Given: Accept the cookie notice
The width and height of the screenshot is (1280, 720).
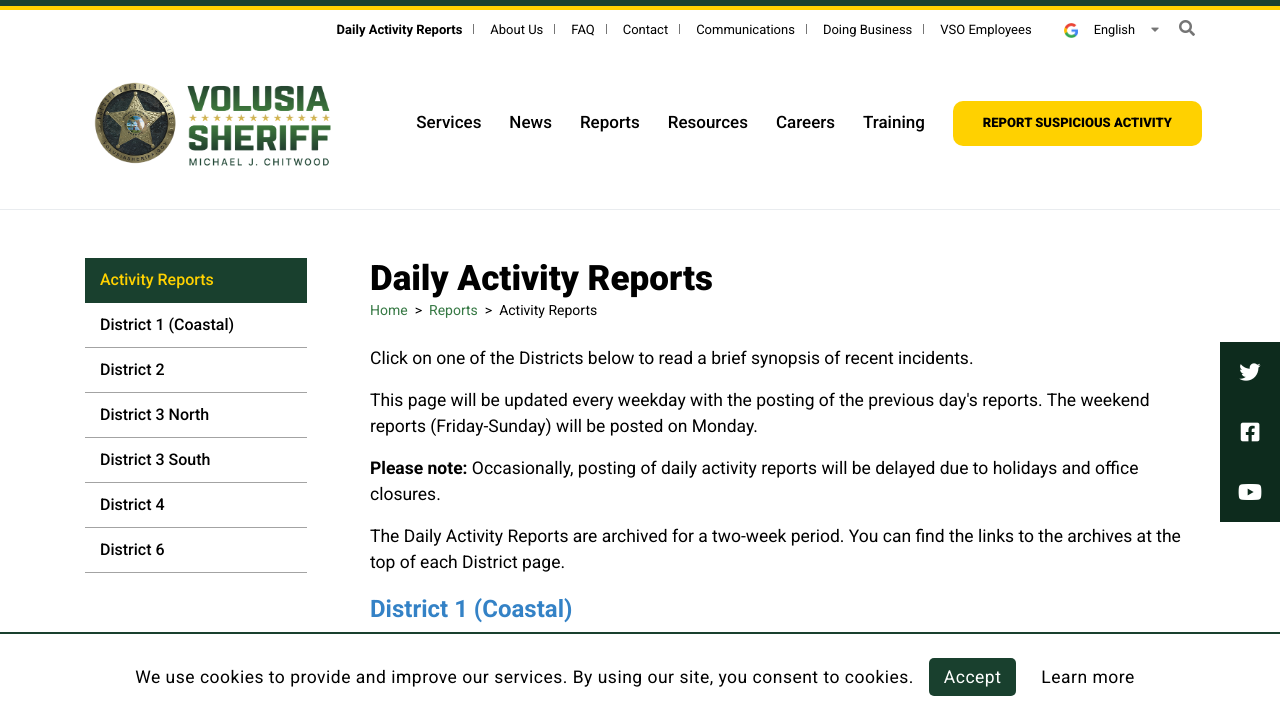Looking at the screenshot, I should [972, 677].
